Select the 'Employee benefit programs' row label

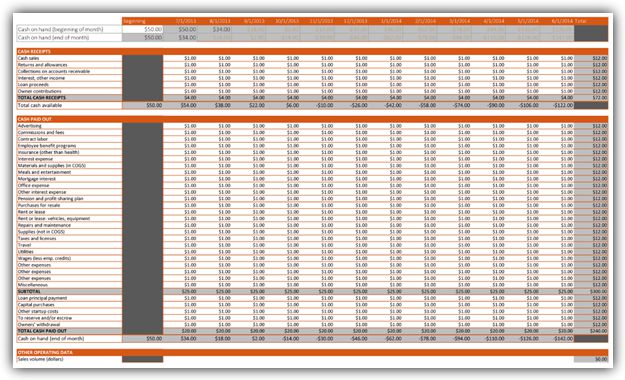click(47, 146)
